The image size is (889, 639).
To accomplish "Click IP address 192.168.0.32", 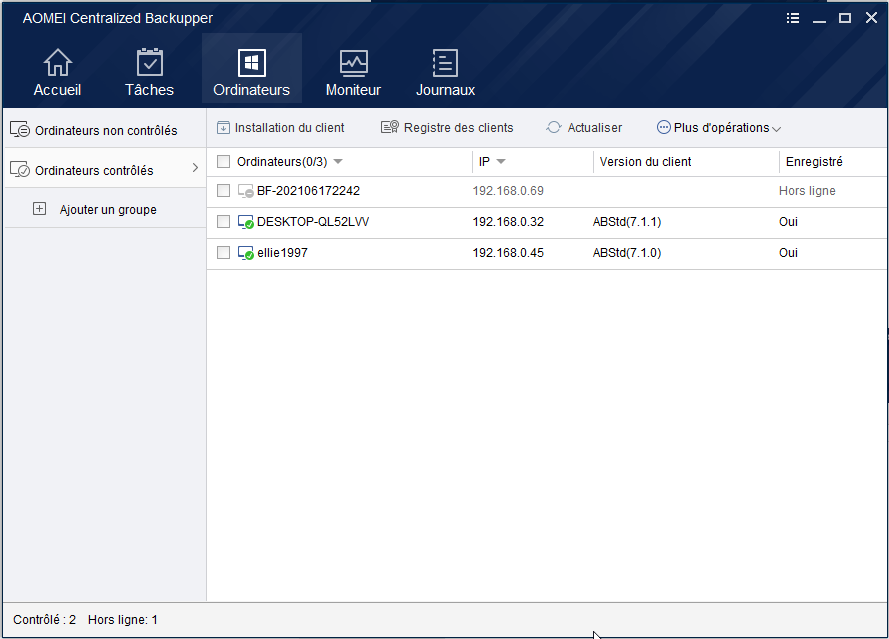I will (508, 222).
